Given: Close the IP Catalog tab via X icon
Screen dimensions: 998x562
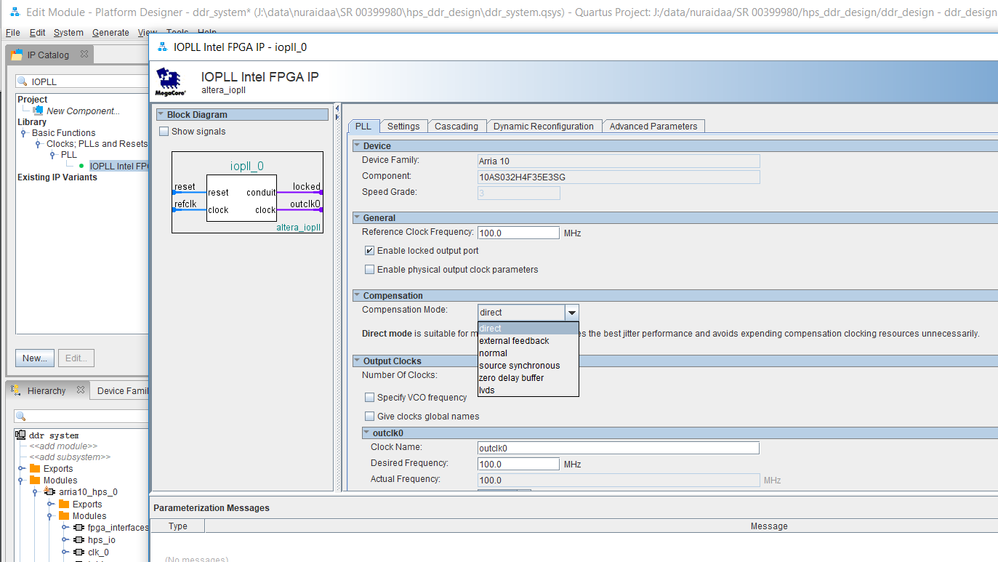Looking at the screenshot, I should click(82, 55).
